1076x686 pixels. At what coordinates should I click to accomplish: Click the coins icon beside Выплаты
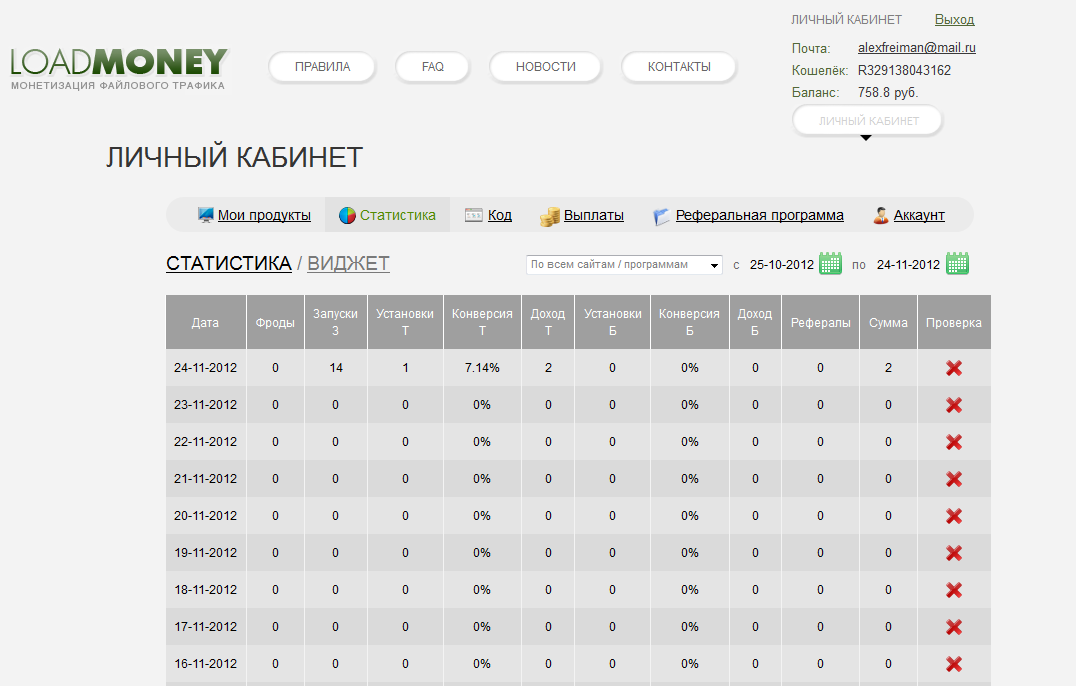[x=549, y=217]
